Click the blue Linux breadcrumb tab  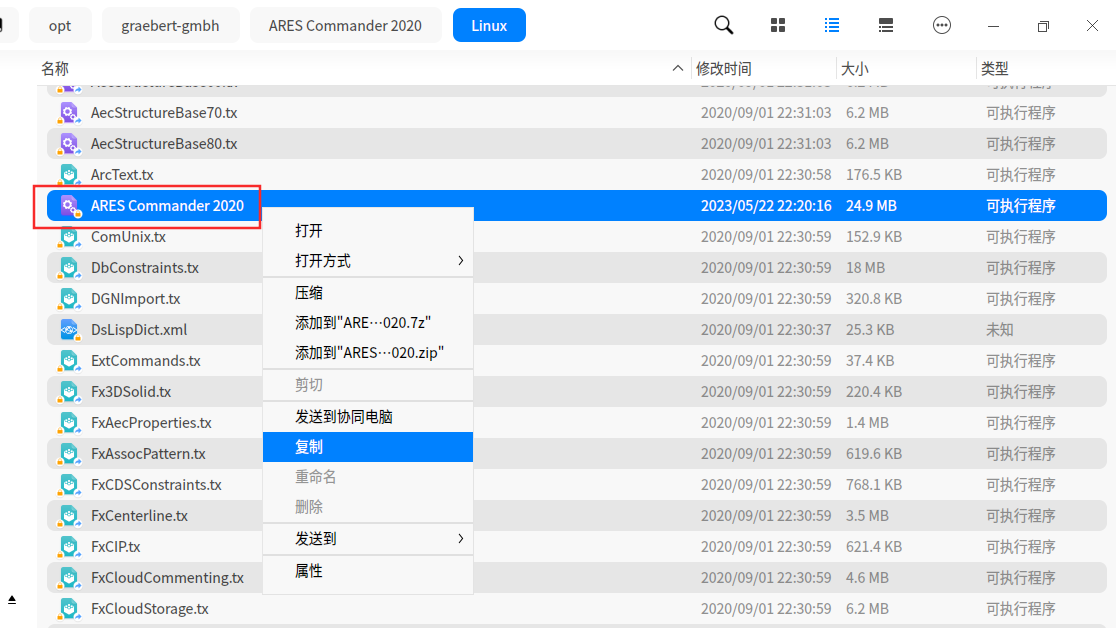pos(489,25)
